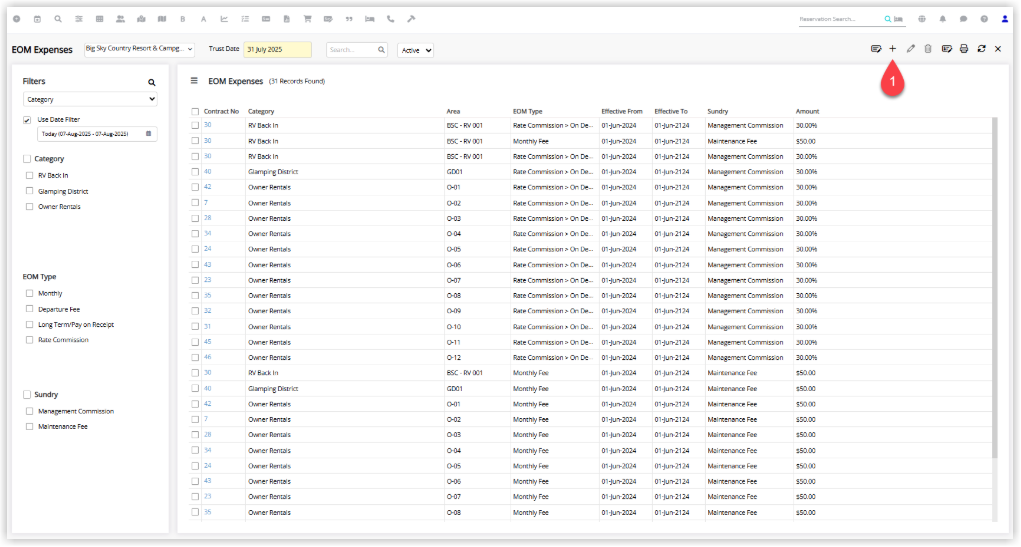Click the O-12 area cell
The height and width of the screenshot is (547, 1021).
(454, 358)
